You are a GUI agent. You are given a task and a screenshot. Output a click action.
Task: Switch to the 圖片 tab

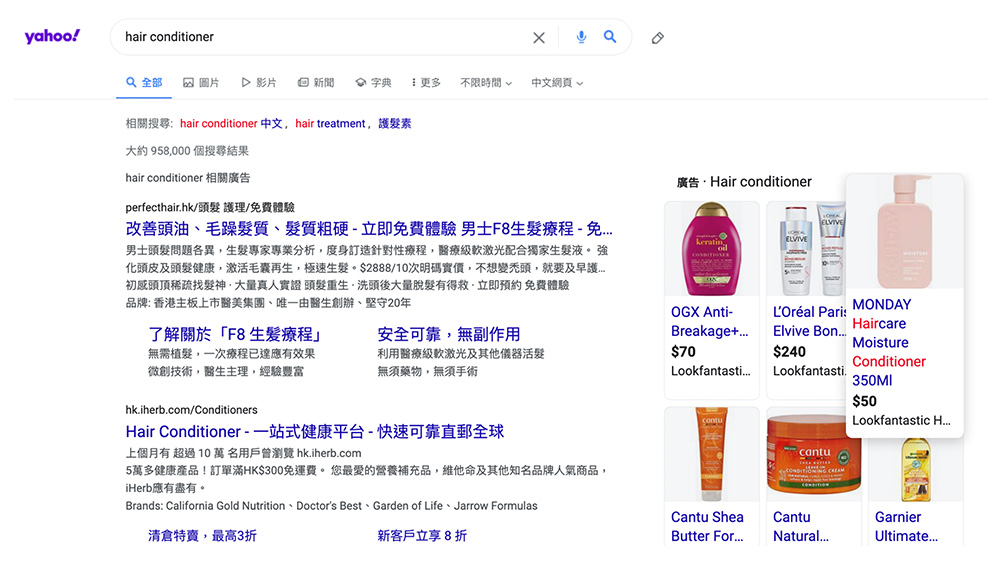pos(201,82)
